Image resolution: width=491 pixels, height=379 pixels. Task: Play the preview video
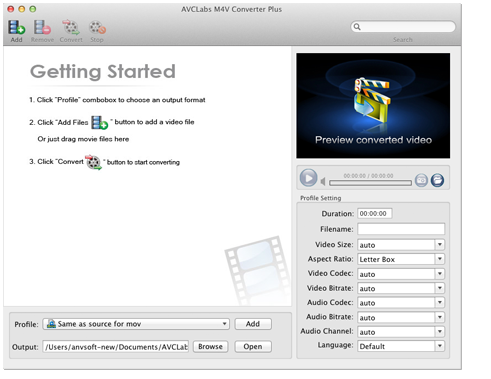[x=308, y=178]
